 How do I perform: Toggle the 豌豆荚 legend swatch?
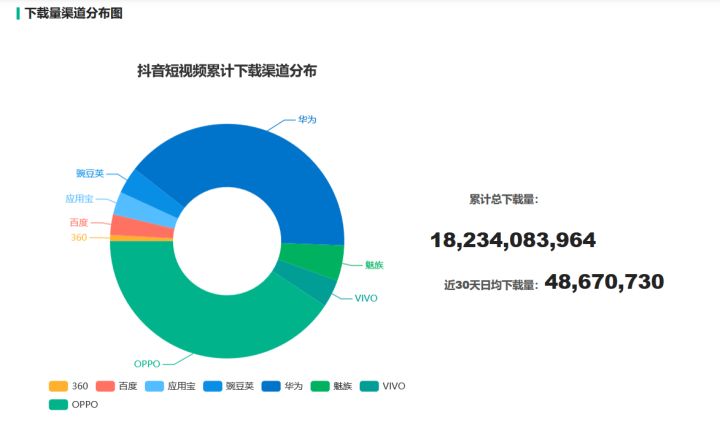point(213,386)
